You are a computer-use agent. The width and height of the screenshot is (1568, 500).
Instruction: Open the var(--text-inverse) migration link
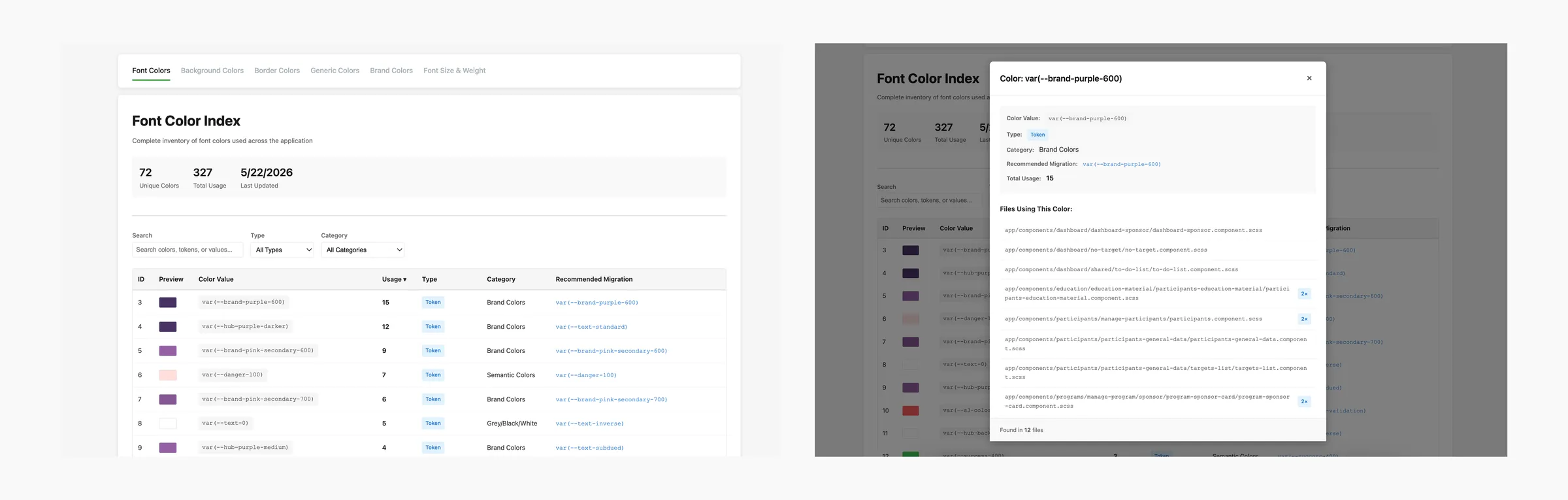(590, 424)
